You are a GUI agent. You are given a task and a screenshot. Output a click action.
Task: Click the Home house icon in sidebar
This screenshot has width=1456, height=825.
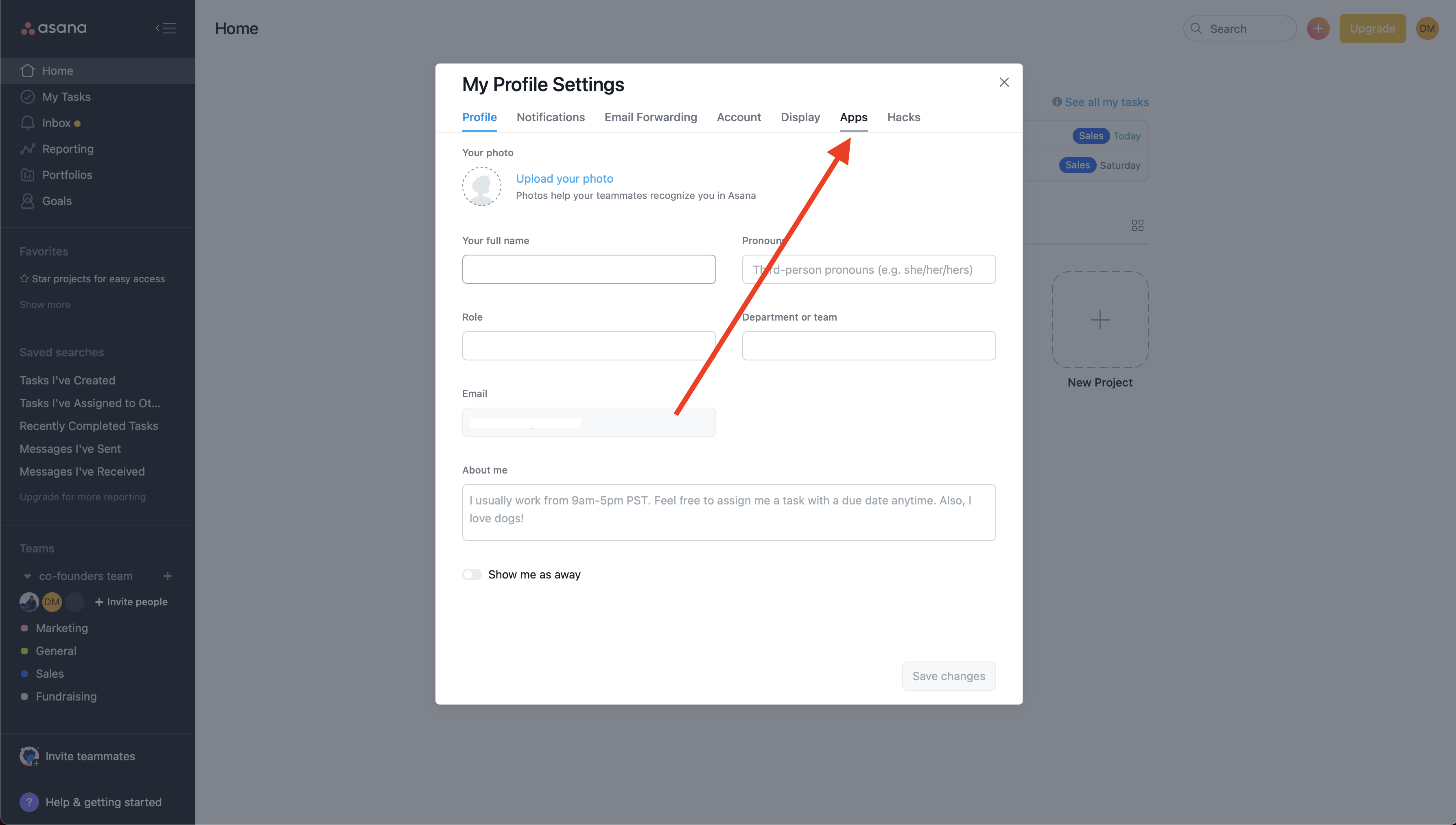27,71
